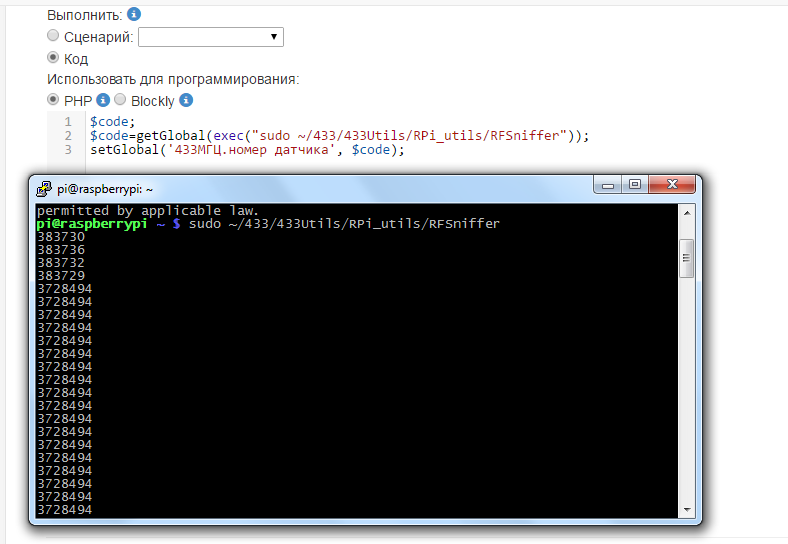Click 'permitted by applicable law.' terminal line
788x544 pixels.
coord(148,211)
